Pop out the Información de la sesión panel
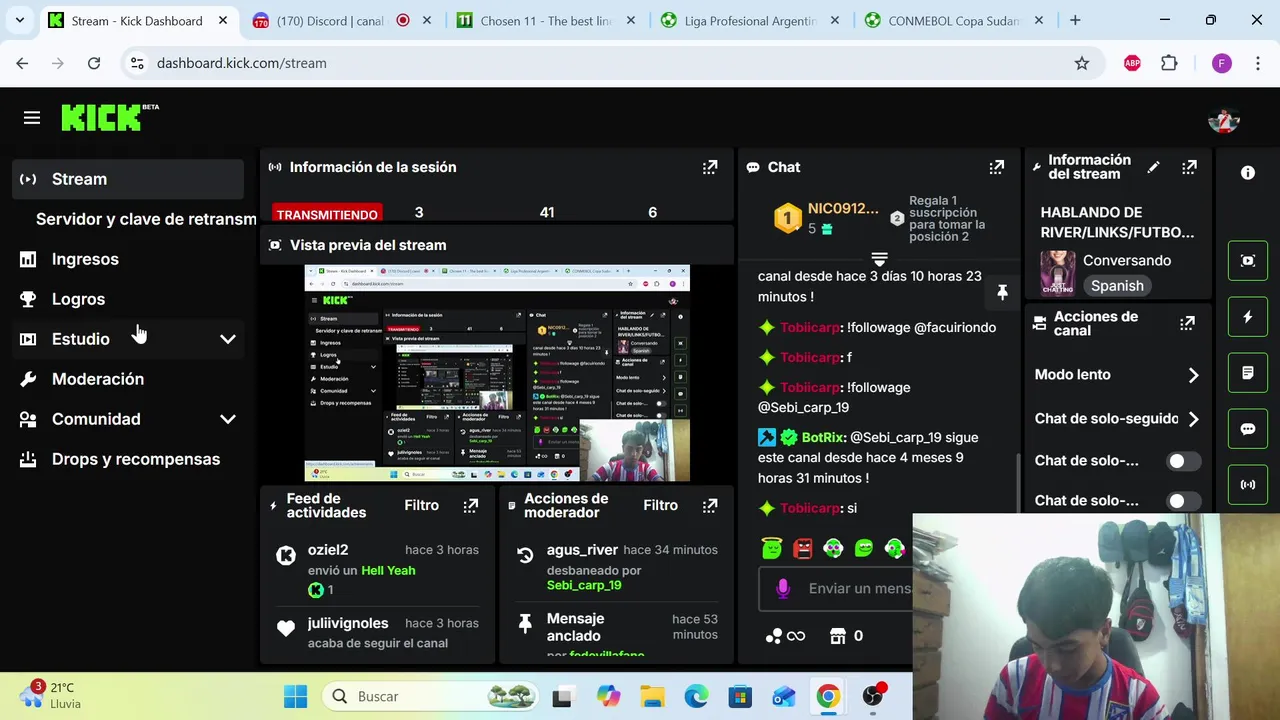The image size is (1280, 720). point(710,167)
